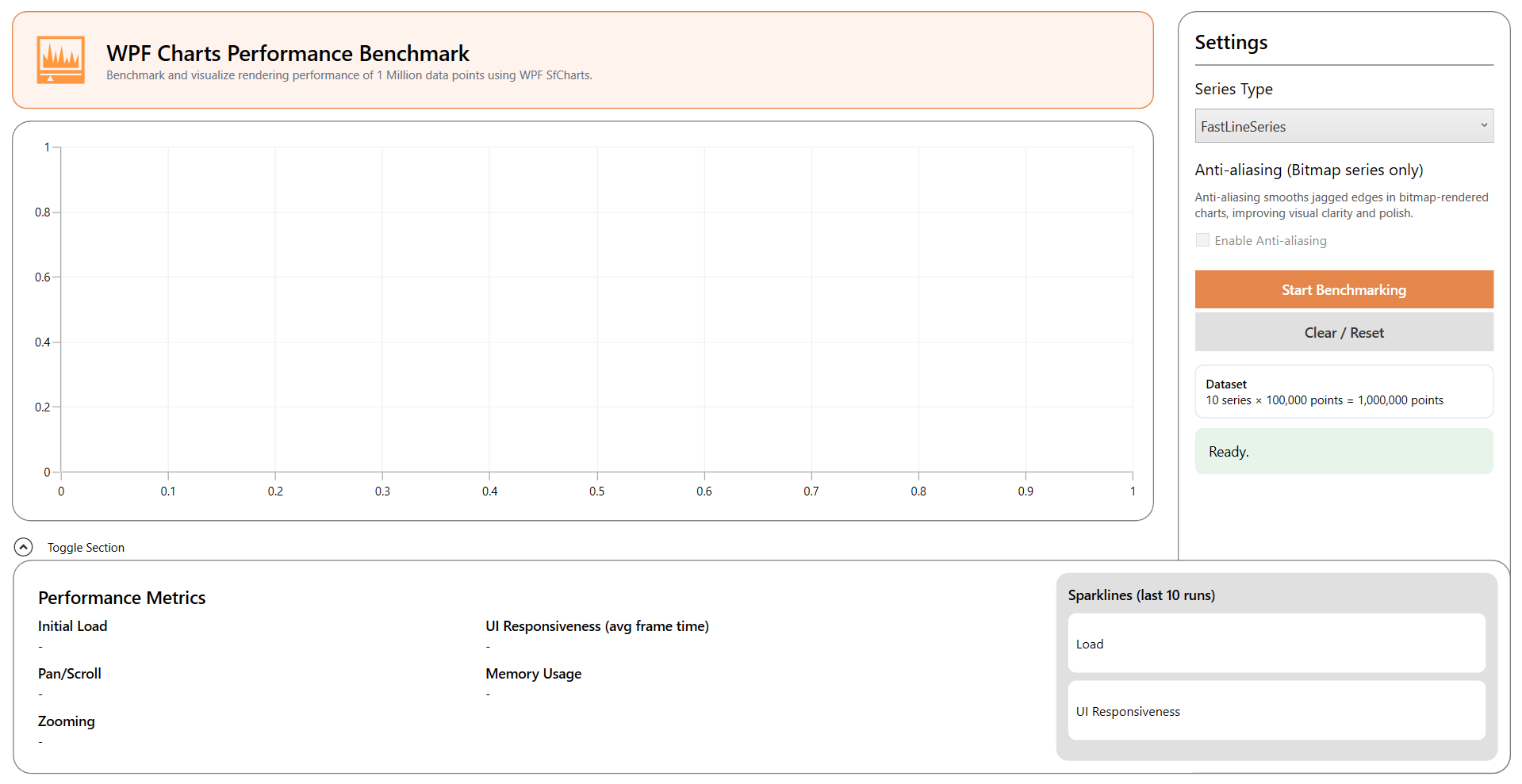Click the Enable Anti-aliasing label text
The width and height of the screenshot is (1522, 784).
(x=1269, y=240)
